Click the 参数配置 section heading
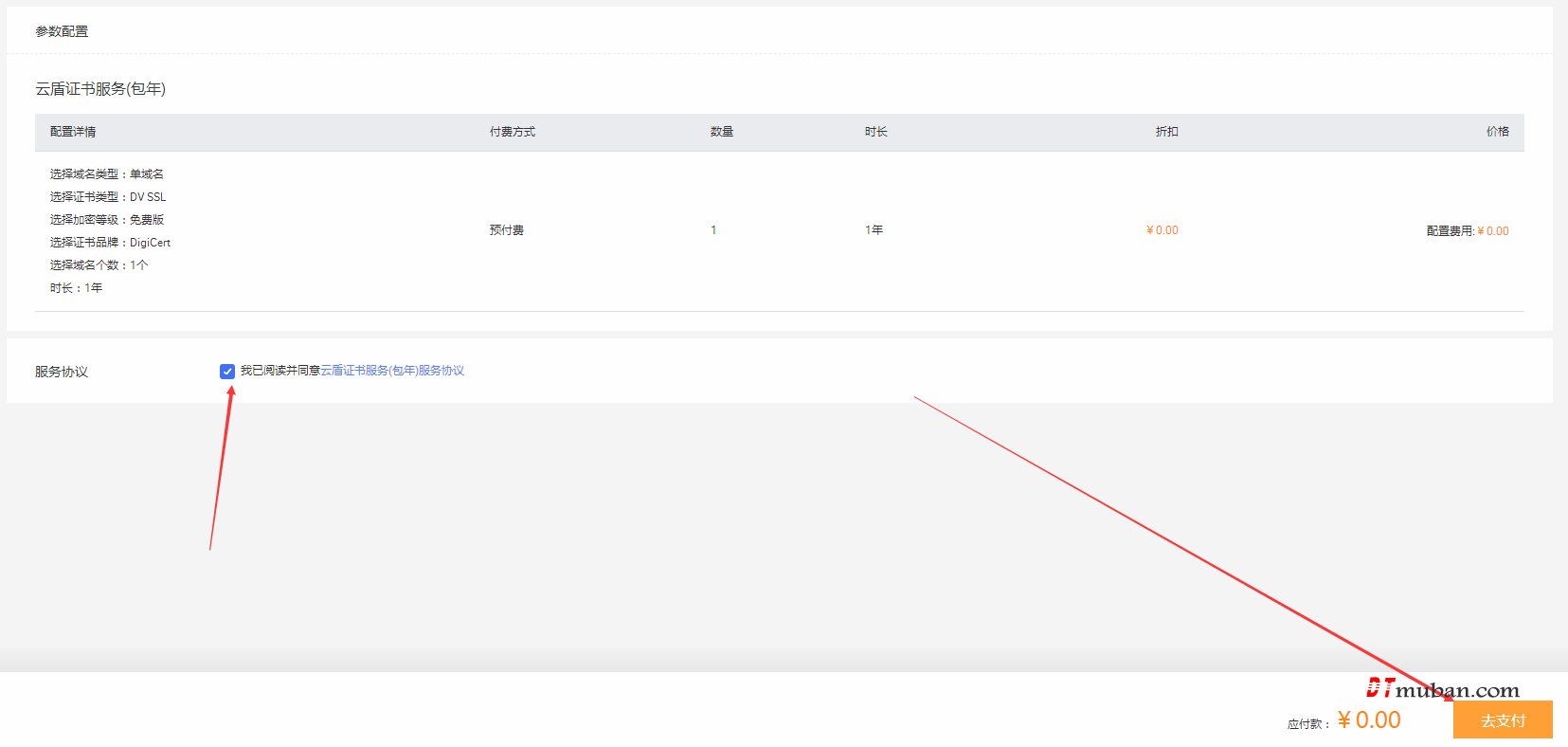The width and height of the screenshot is (1568, 747). point(62,31)
